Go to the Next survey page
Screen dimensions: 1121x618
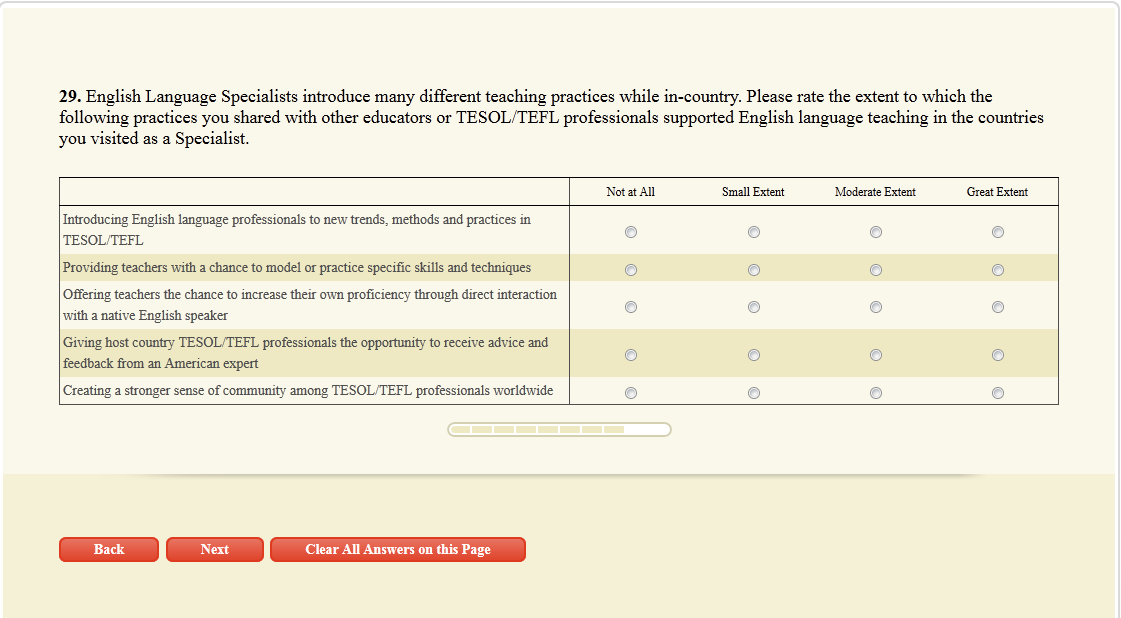[215, 550]
